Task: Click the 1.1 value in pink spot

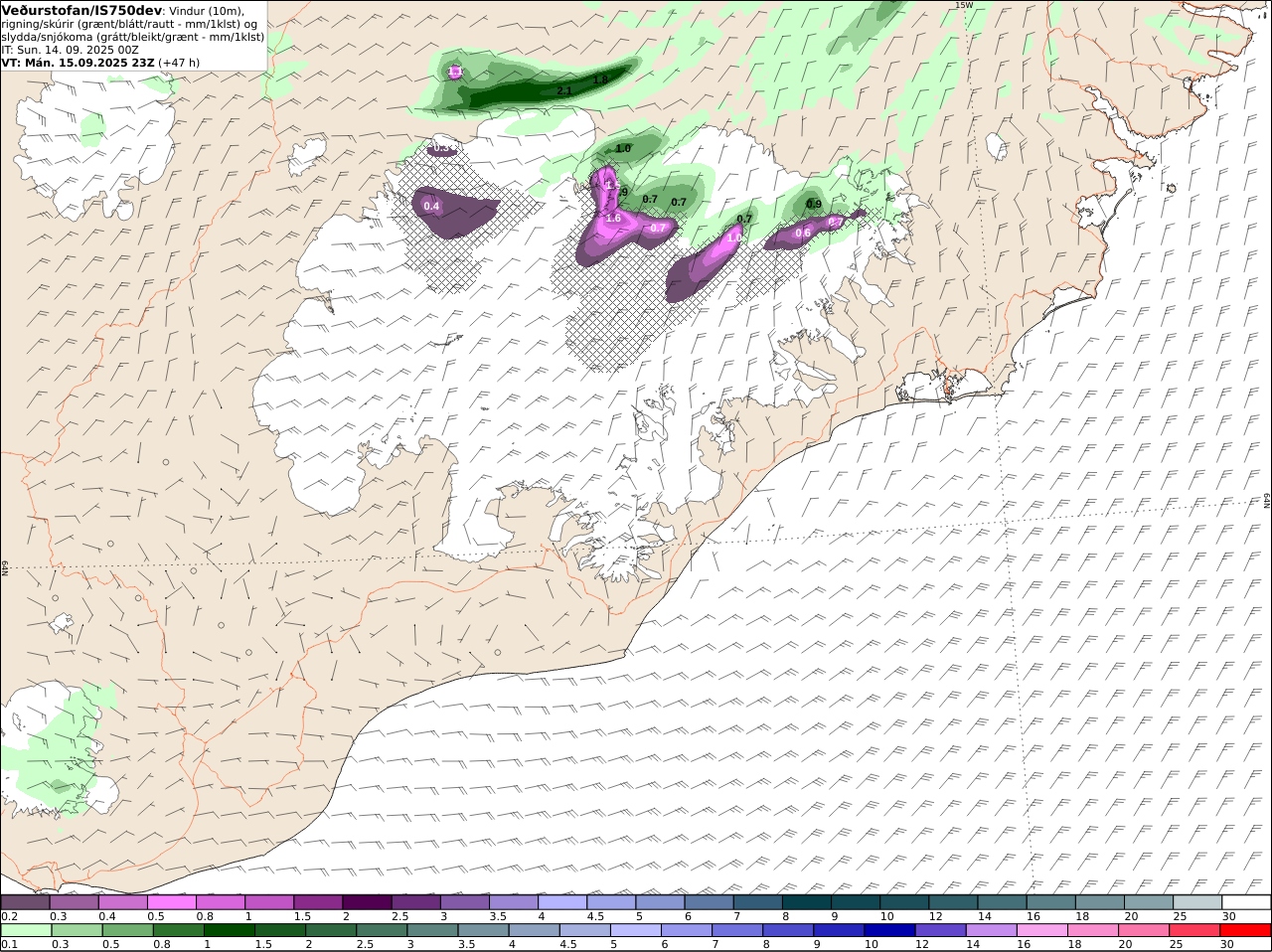Action: [x=455, y=72]
